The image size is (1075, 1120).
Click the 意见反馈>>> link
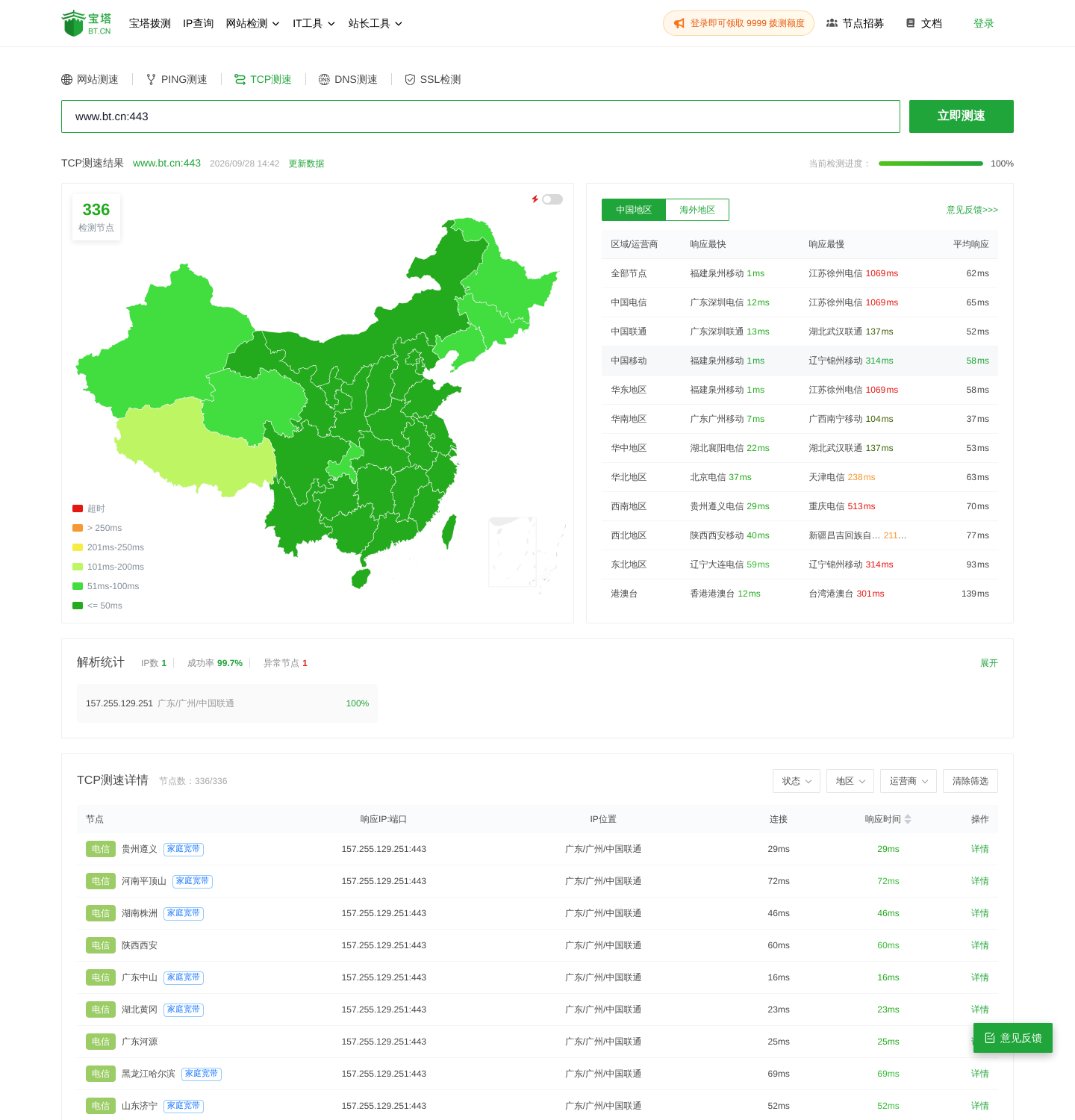972,210
